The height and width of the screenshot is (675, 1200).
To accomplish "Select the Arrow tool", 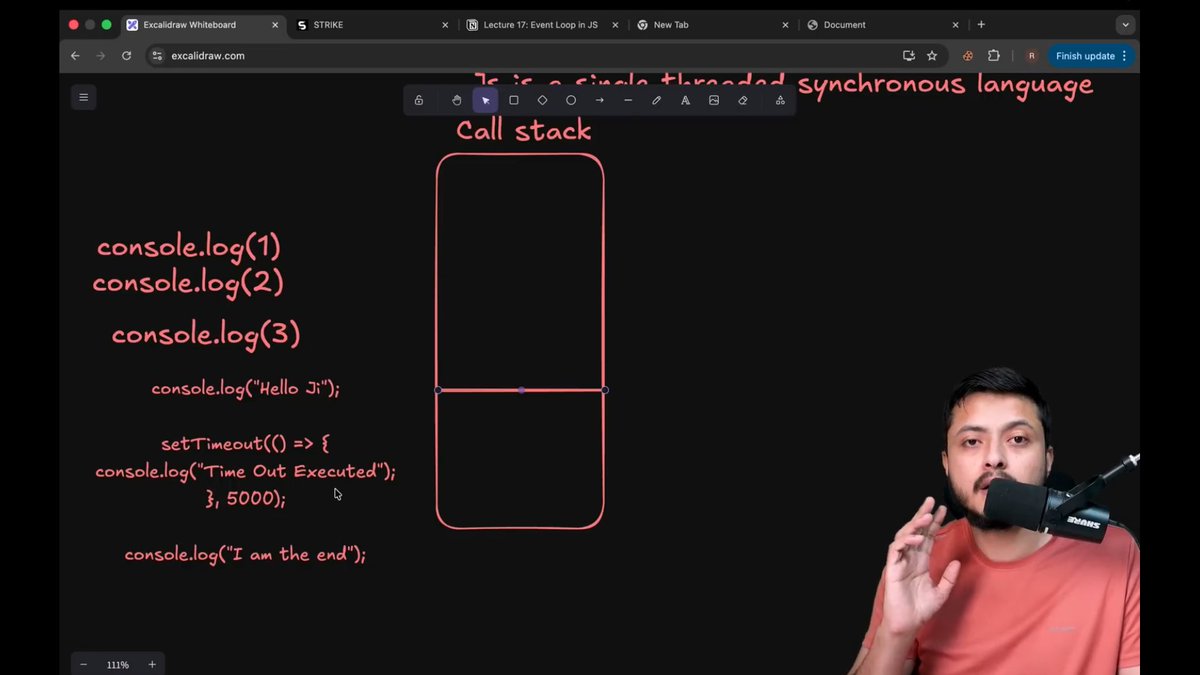I will (599, 100).
